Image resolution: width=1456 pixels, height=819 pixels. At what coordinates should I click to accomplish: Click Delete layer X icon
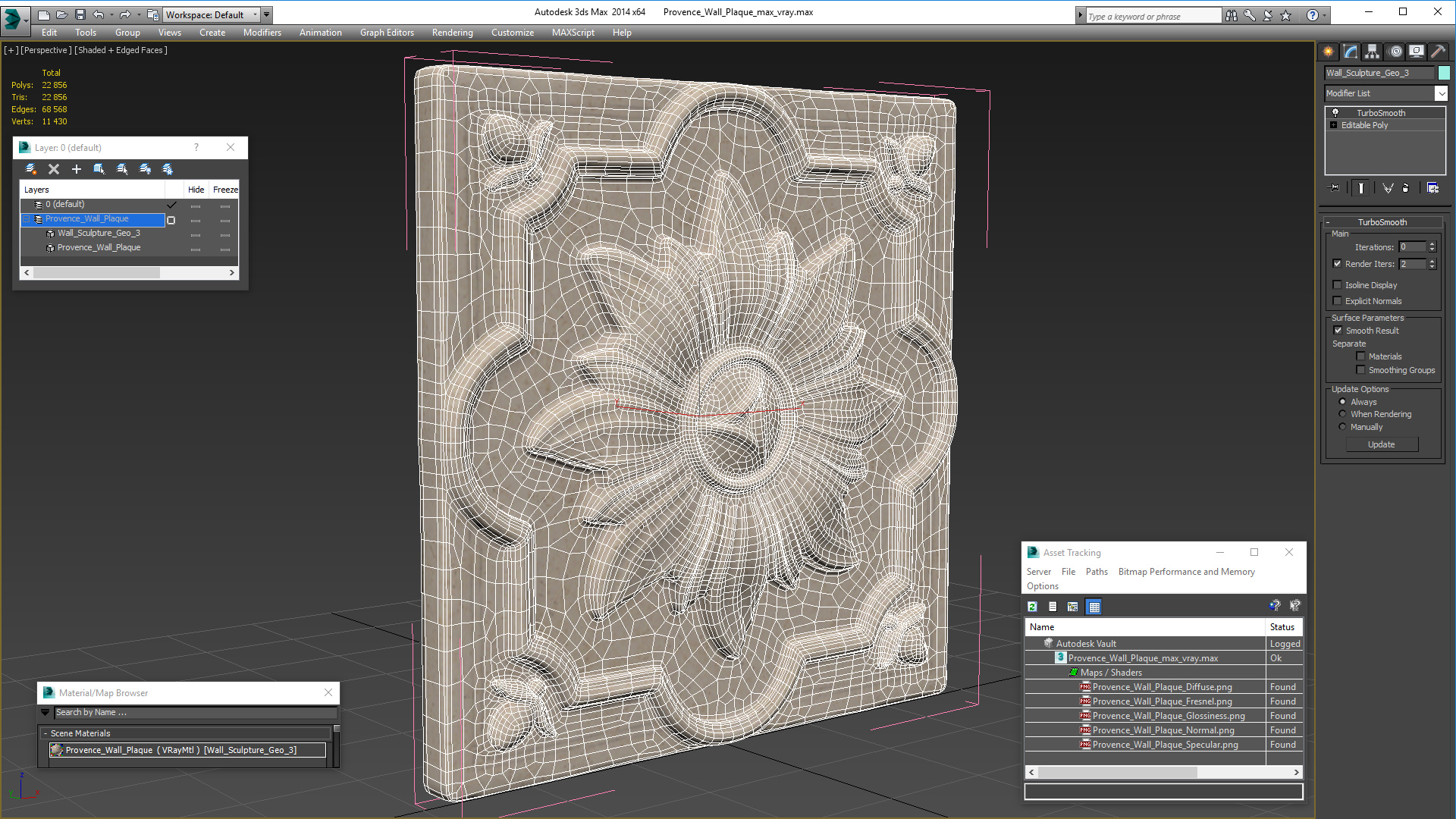click(x=53, y=169)
